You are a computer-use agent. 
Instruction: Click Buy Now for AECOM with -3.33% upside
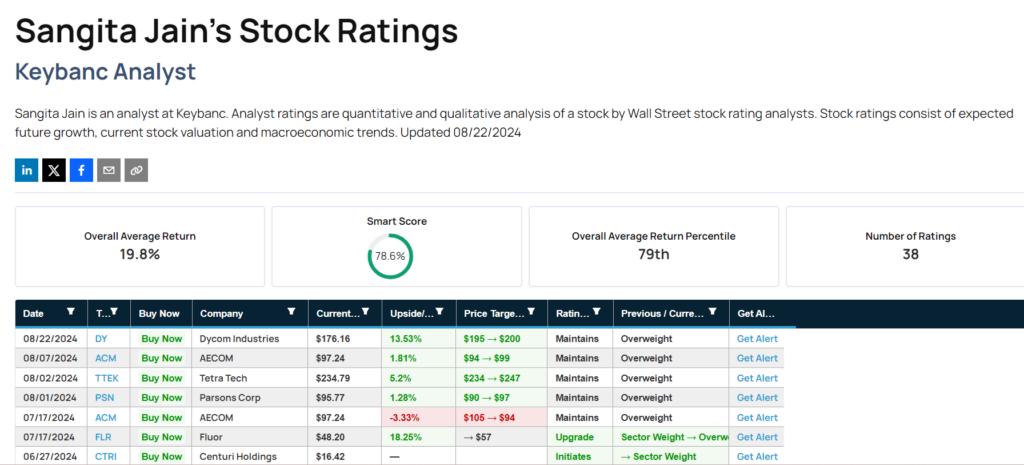click(162, 417)
